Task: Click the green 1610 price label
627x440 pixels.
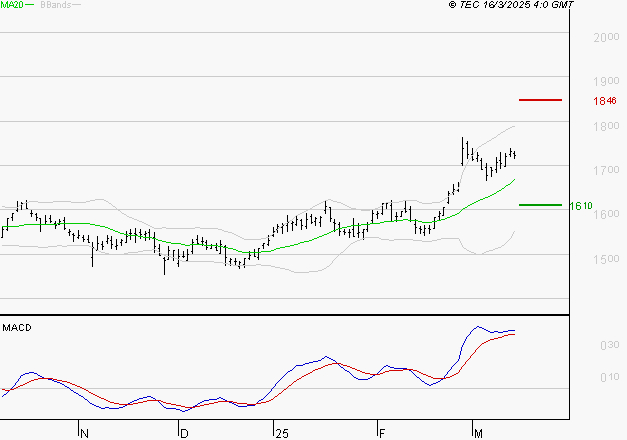Action: [x=581, y=206]
